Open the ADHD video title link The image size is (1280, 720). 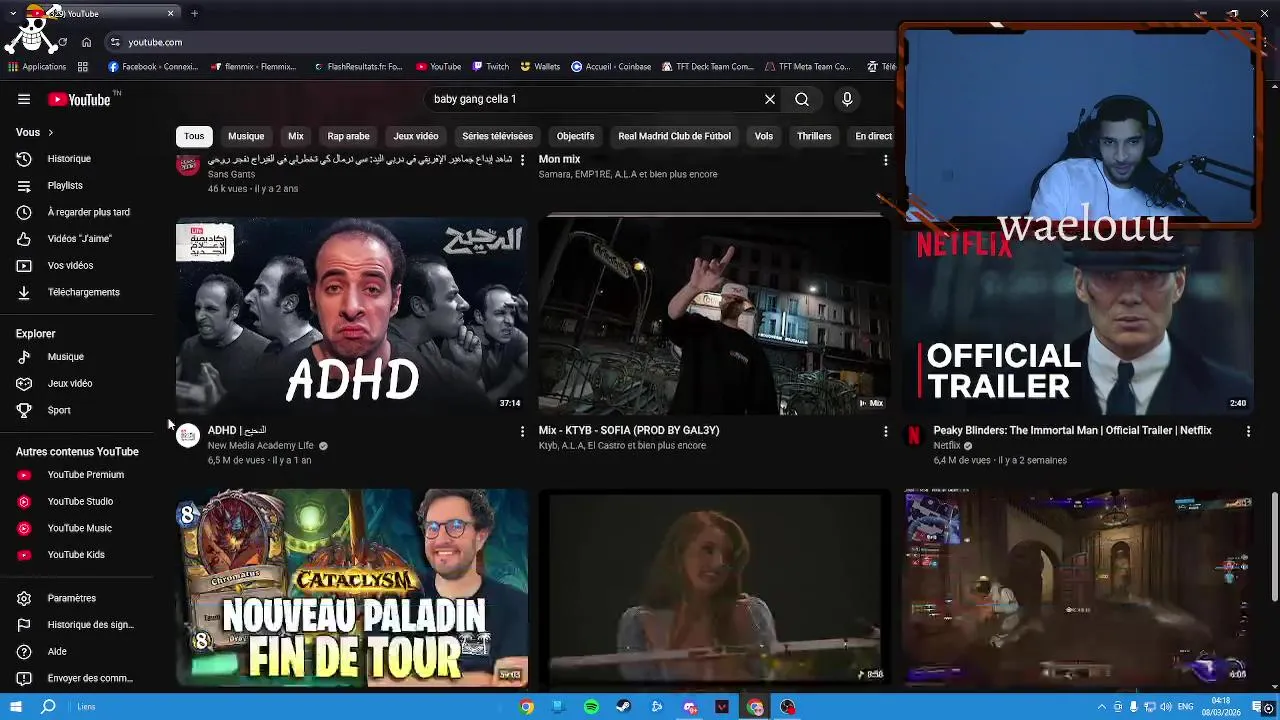[x=237, y=430]
